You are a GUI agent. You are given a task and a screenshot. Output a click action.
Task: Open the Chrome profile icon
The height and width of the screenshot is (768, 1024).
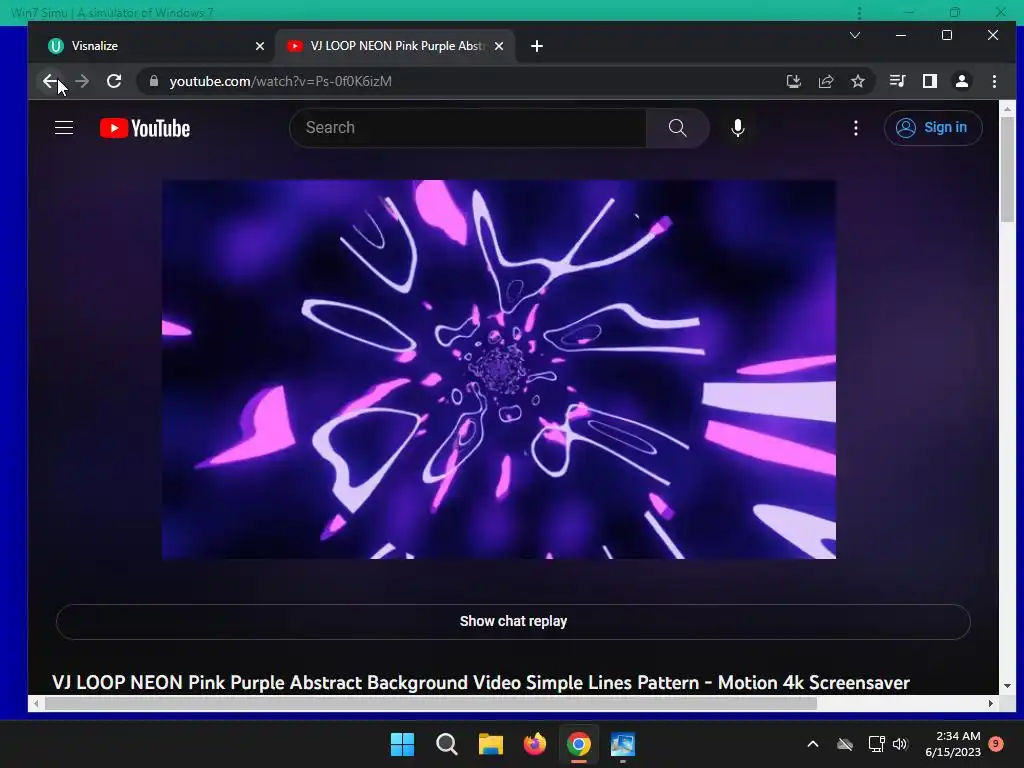(x=962, y=81)
